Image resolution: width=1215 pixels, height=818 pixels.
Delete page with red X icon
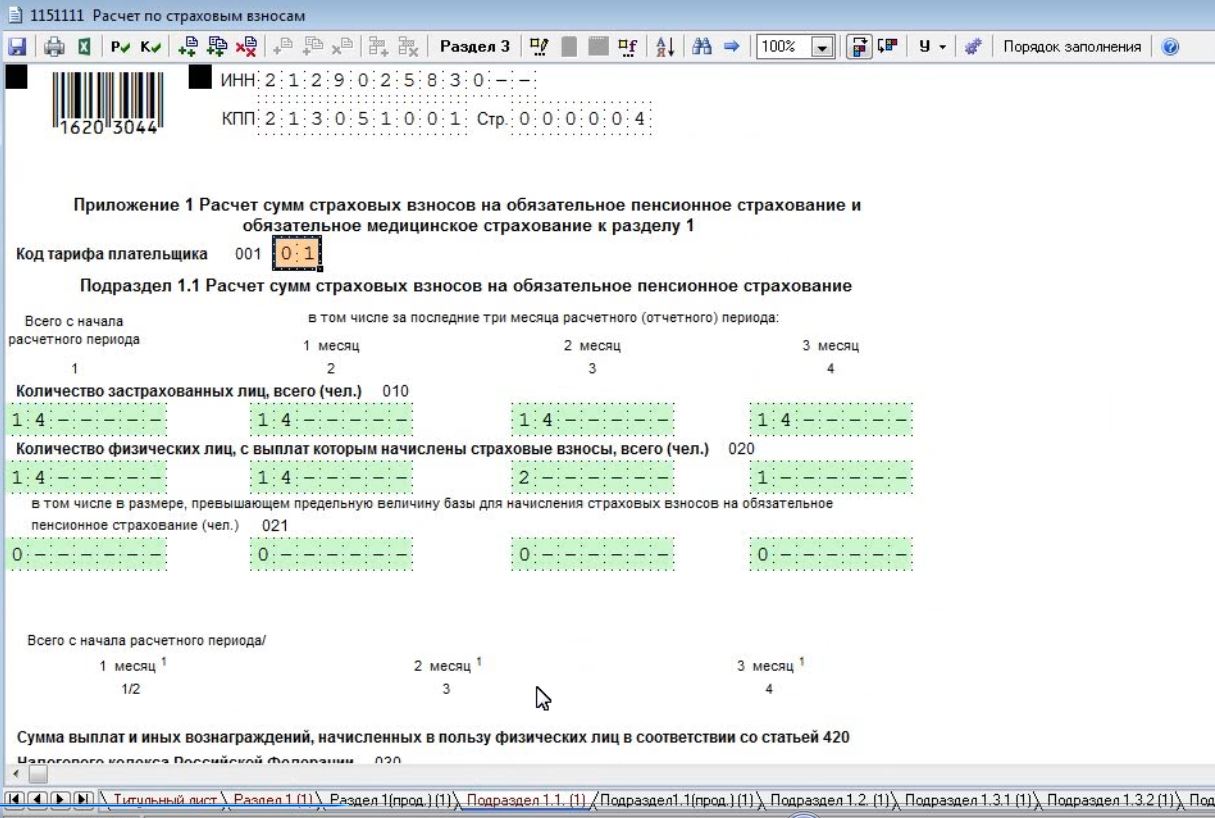(x=246, y=47)
